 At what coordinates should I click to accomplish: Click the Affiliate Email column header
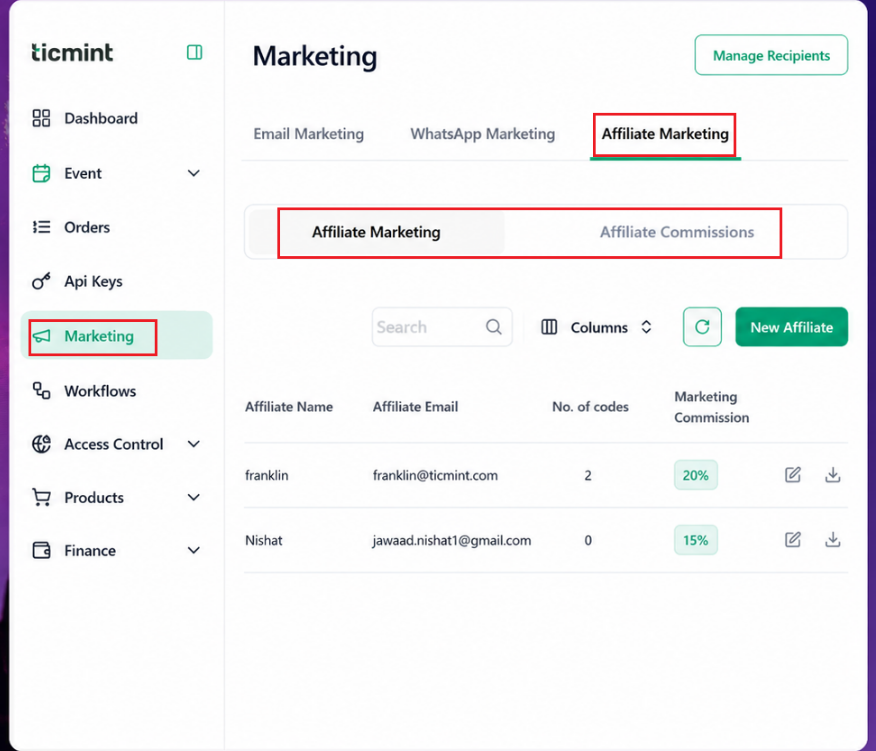416,407
